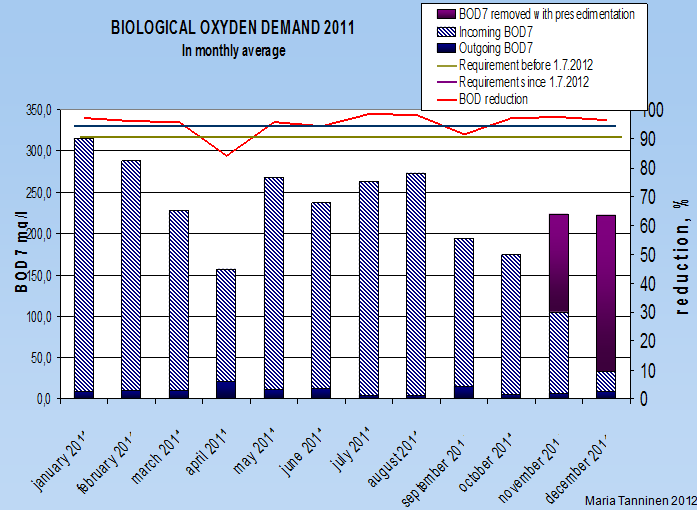Click the x-axis label 'april 201'
697x510 pixels.
(x=207, y=452)
